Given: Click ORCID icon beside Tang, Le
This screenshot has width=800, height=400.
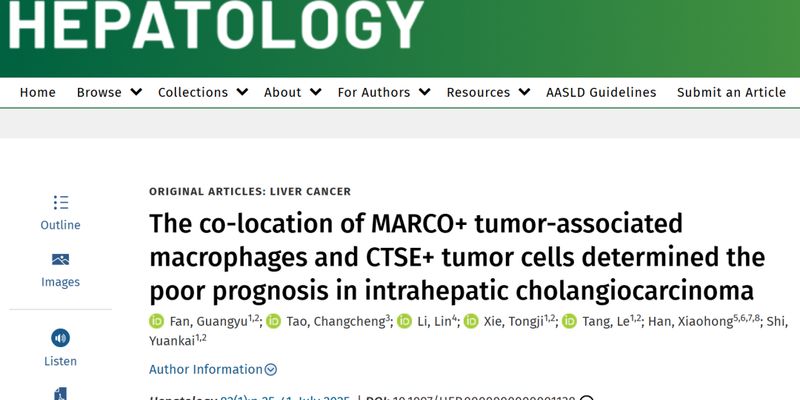Looking at the screenshot, I should click(569, 322).
